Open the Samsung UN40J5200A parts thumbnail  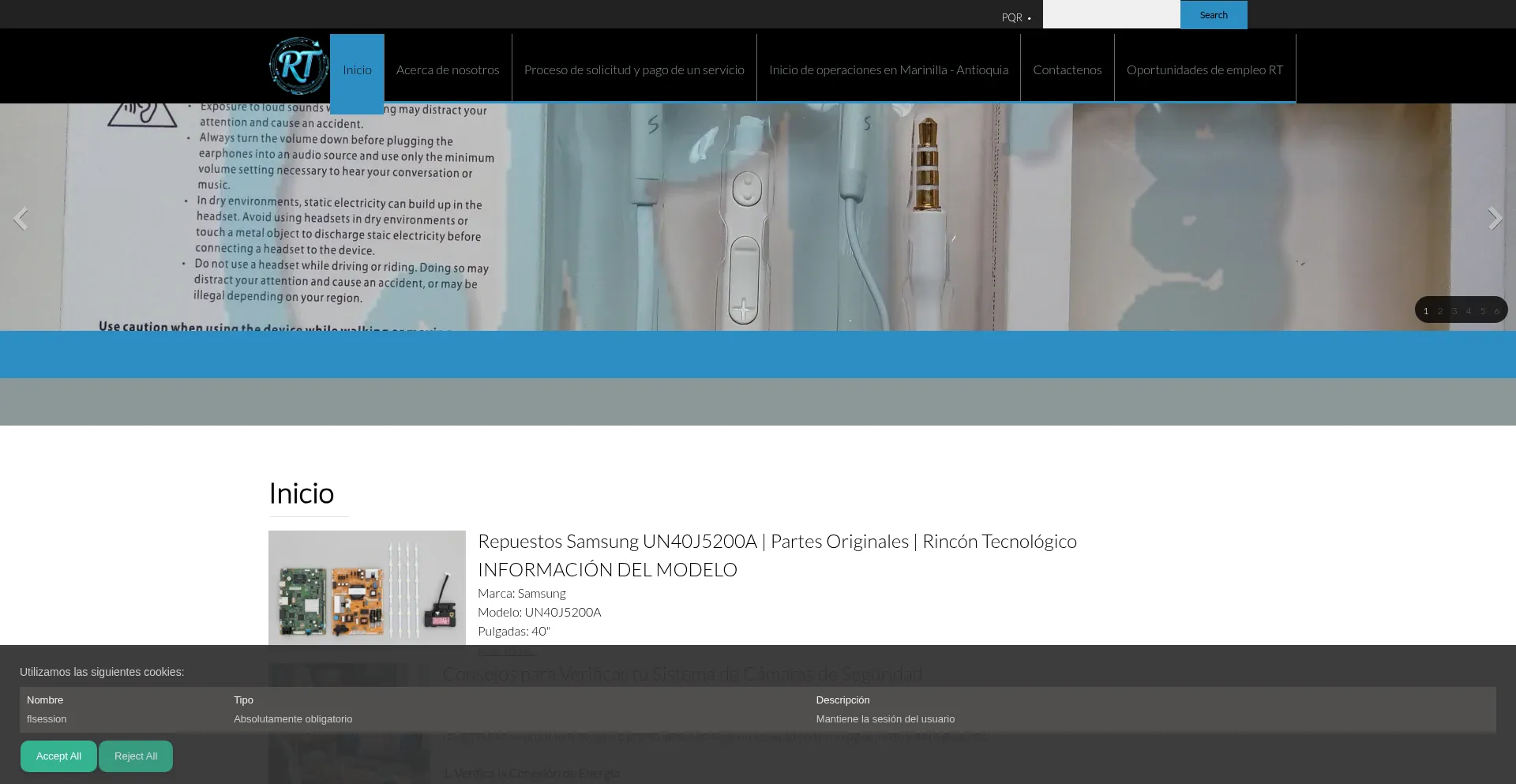coord(367,588)
